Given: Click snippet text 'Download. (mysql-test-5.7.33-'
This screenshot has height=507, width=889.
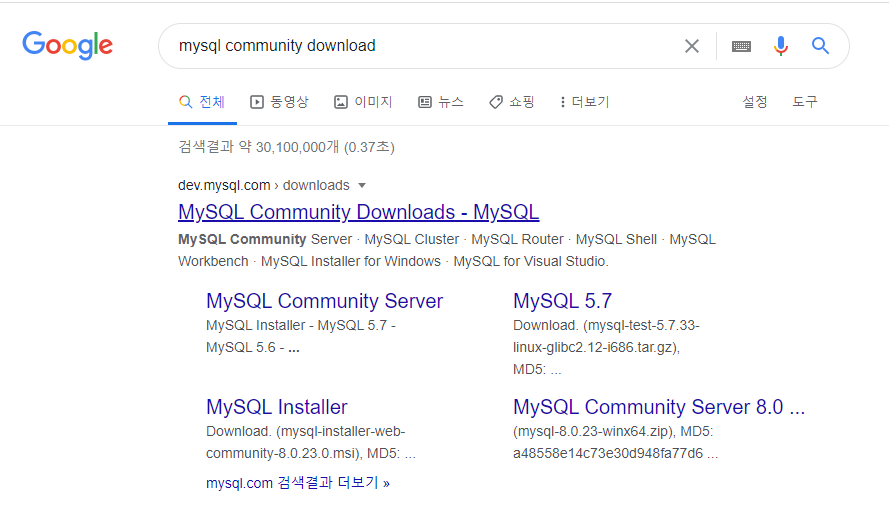Looking at the screenshot, I should [606, 326].
